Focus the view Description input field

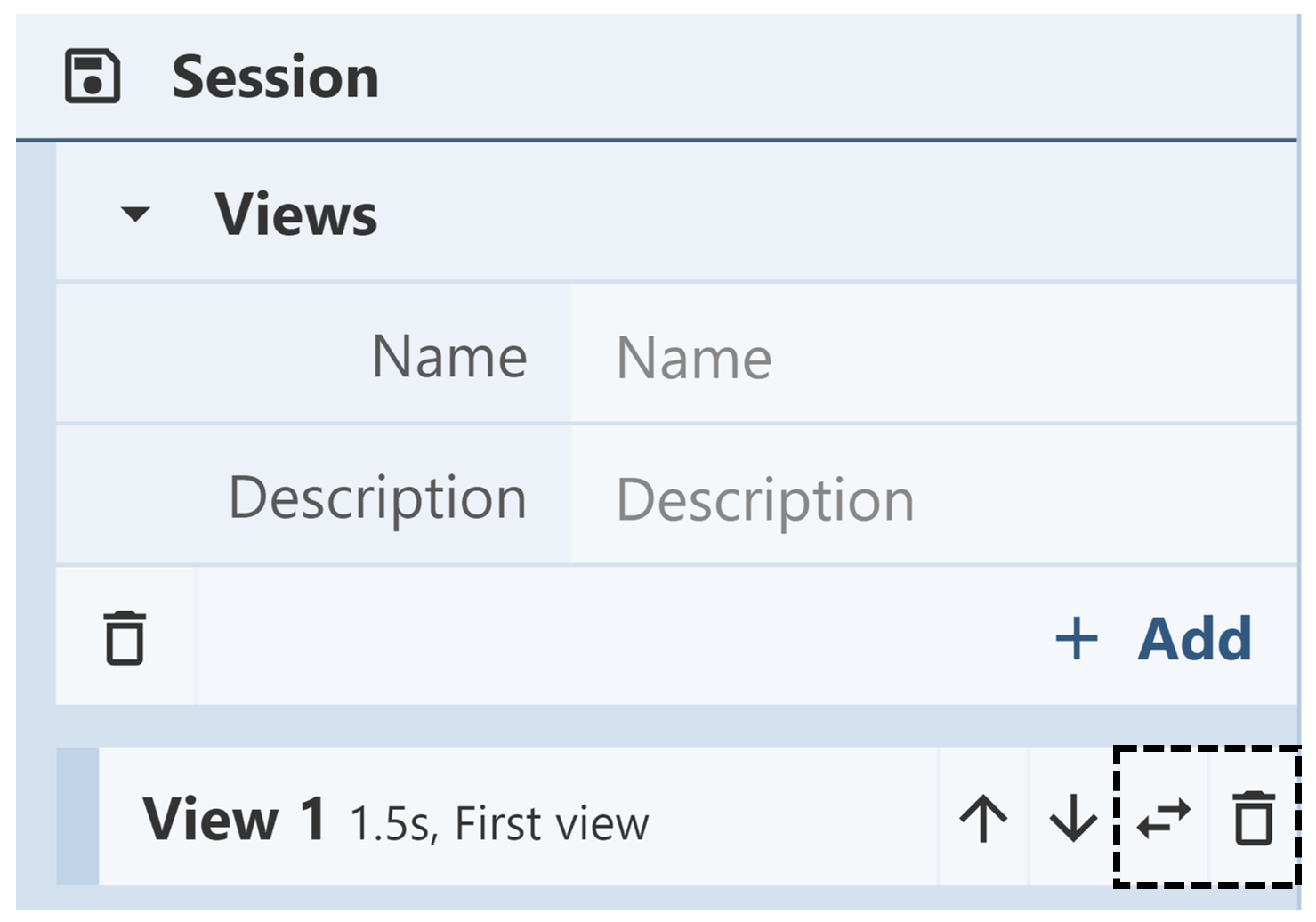click(x=933, y=498)
